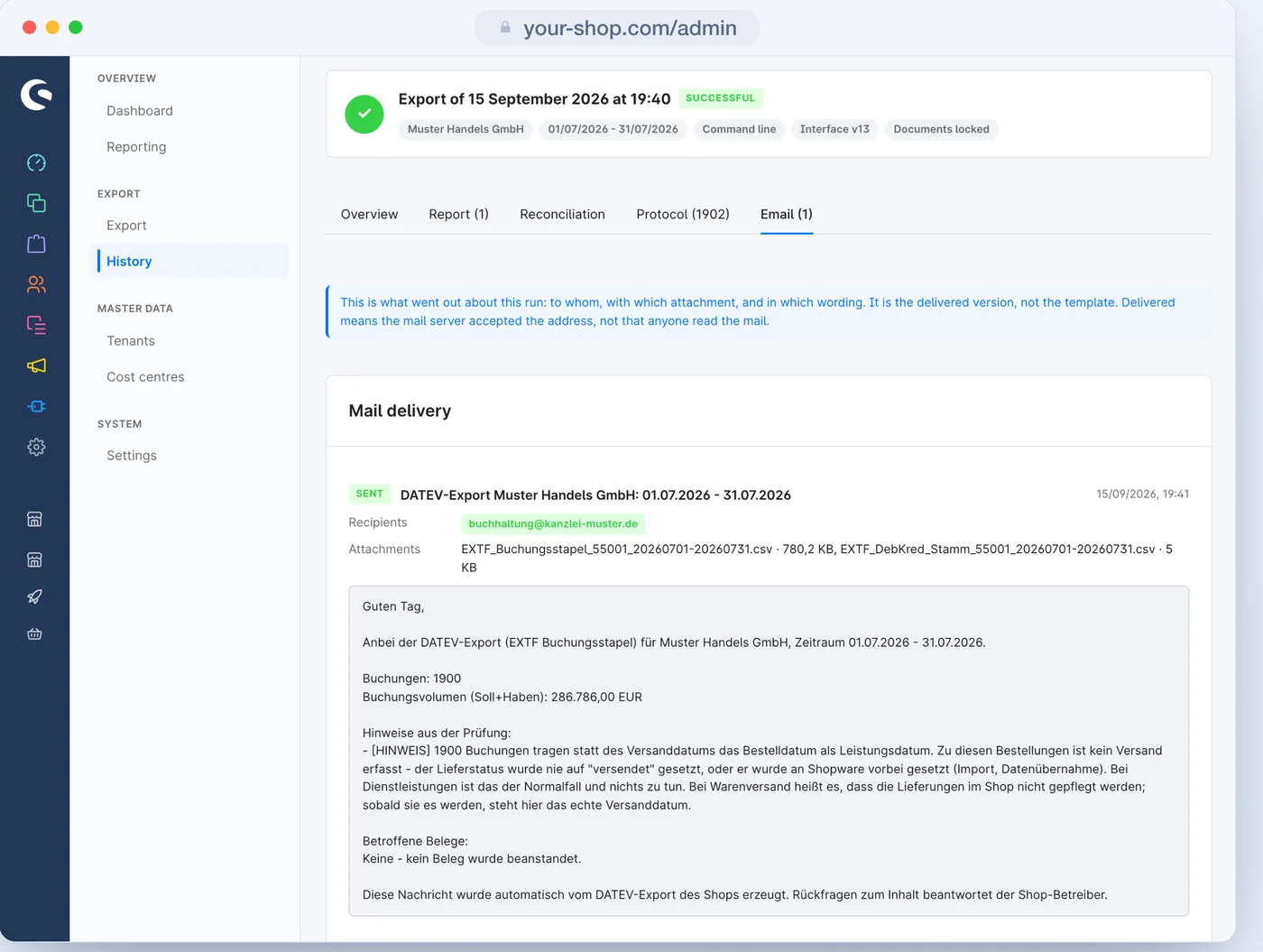Click the Muster Handels GmbH tag

[466, 129]
